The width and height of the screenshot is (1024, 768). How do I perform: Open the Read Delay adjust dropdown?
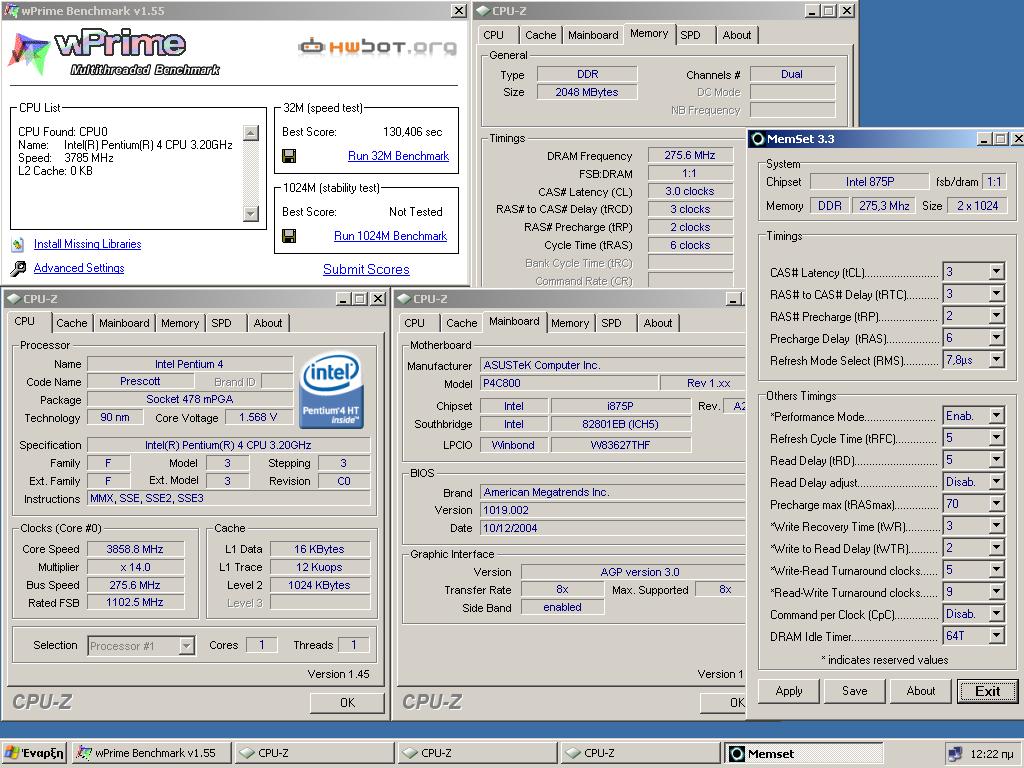tap(996, 483)
